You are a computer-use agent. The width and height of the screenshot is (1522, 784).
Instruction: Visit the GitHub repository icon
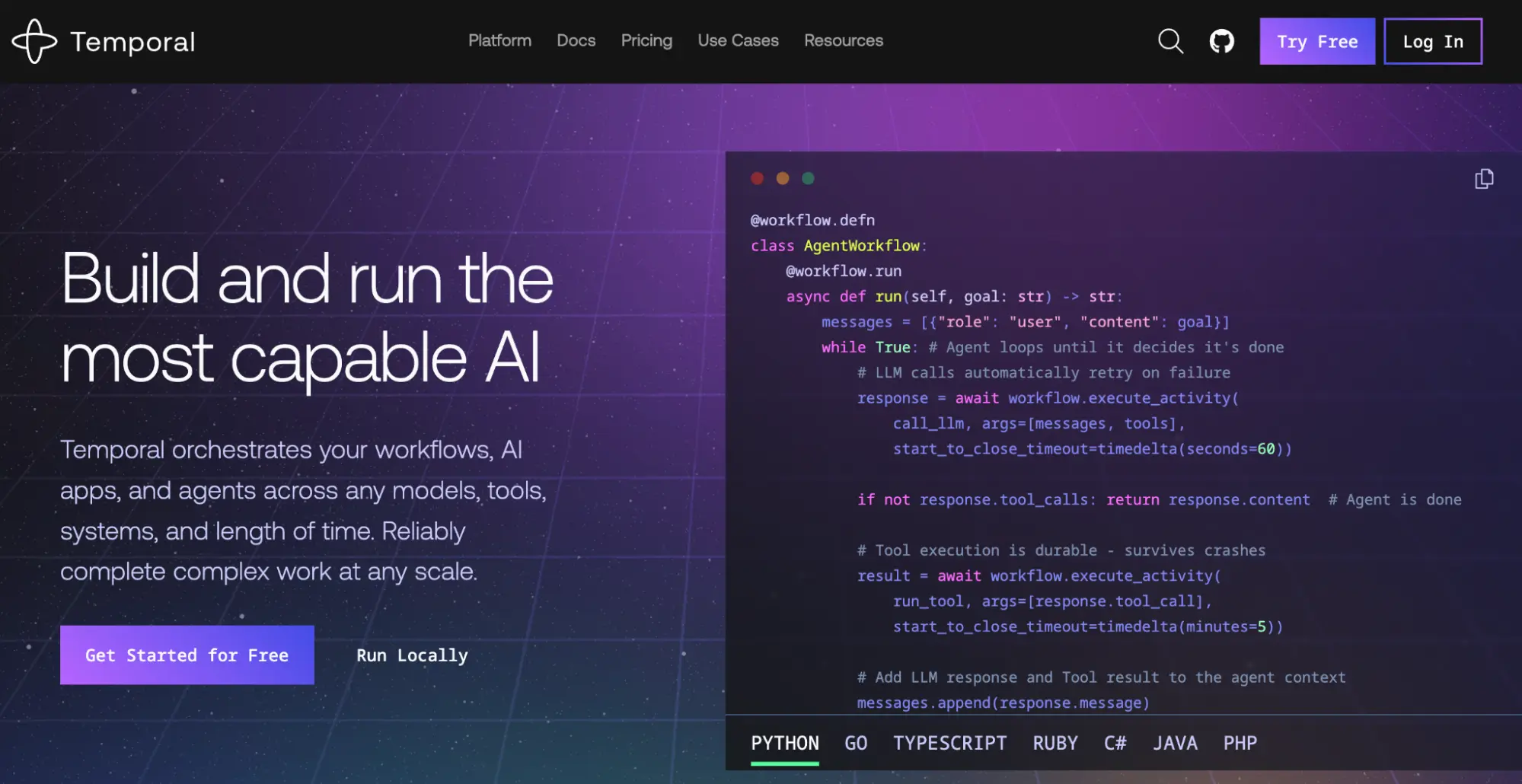click(1221, 41)
